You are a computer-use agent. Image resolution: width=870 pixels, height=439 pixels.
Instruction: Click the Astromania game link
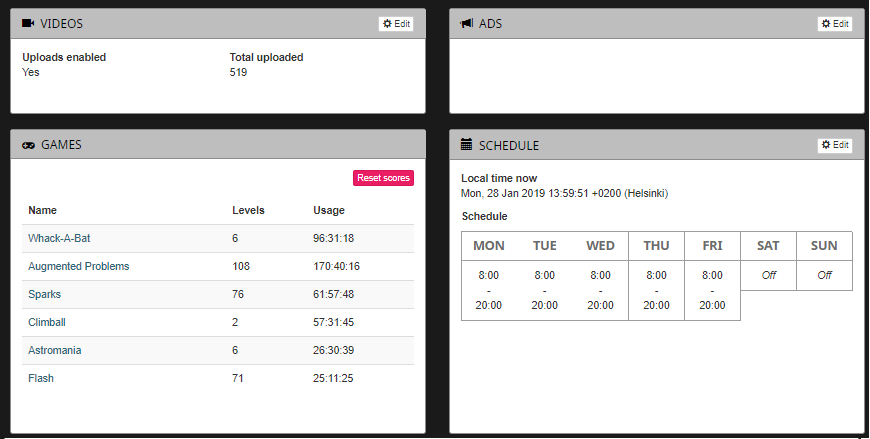click(54, 351)
